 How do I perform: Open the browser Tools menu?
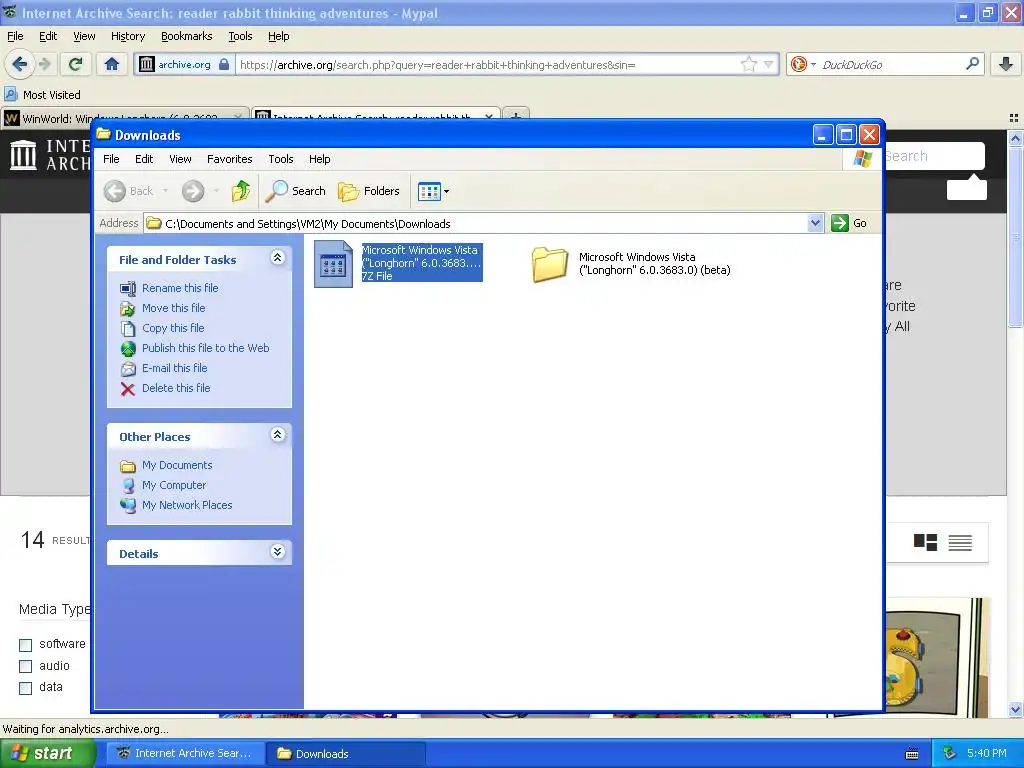(x=240, y=36)
